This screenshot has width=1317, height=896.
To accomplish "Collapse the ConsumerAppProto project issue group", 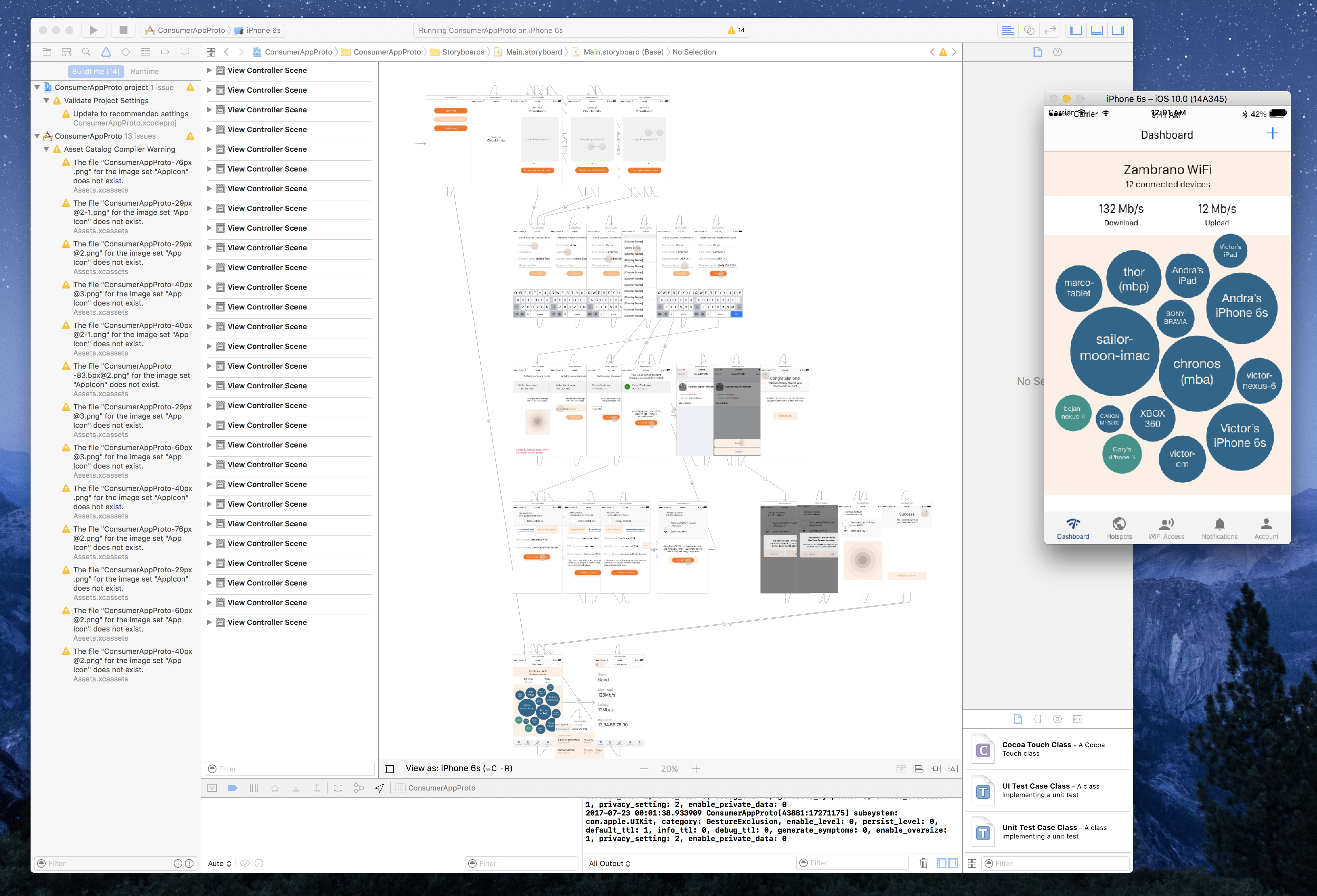I will point(37,87).
